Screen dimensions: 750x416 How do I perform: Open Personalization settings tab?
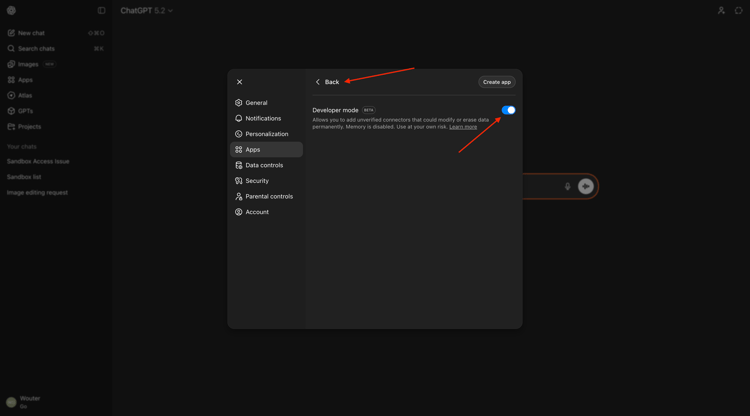266,134
